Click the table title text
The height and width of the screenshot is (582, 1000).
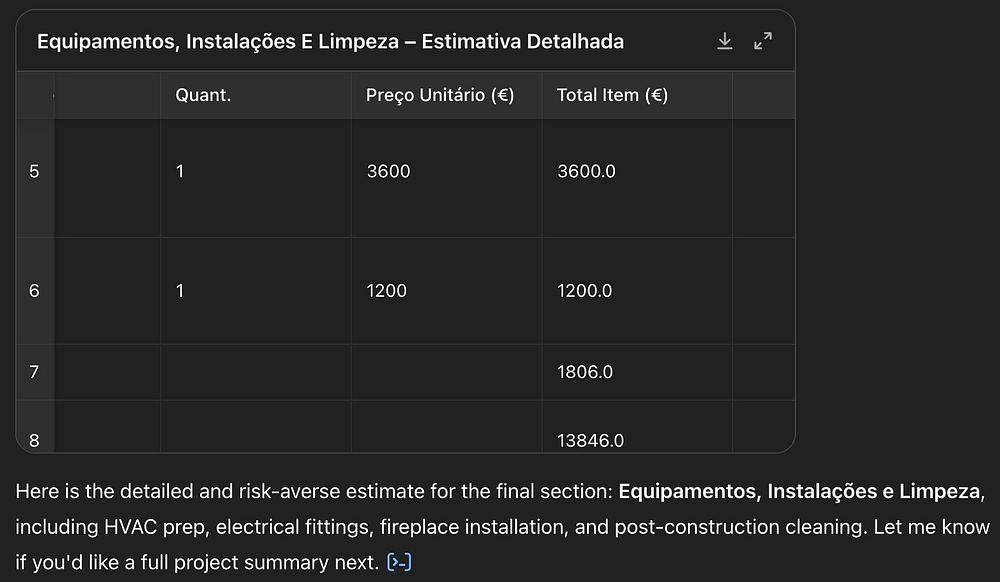coord(330,42)
